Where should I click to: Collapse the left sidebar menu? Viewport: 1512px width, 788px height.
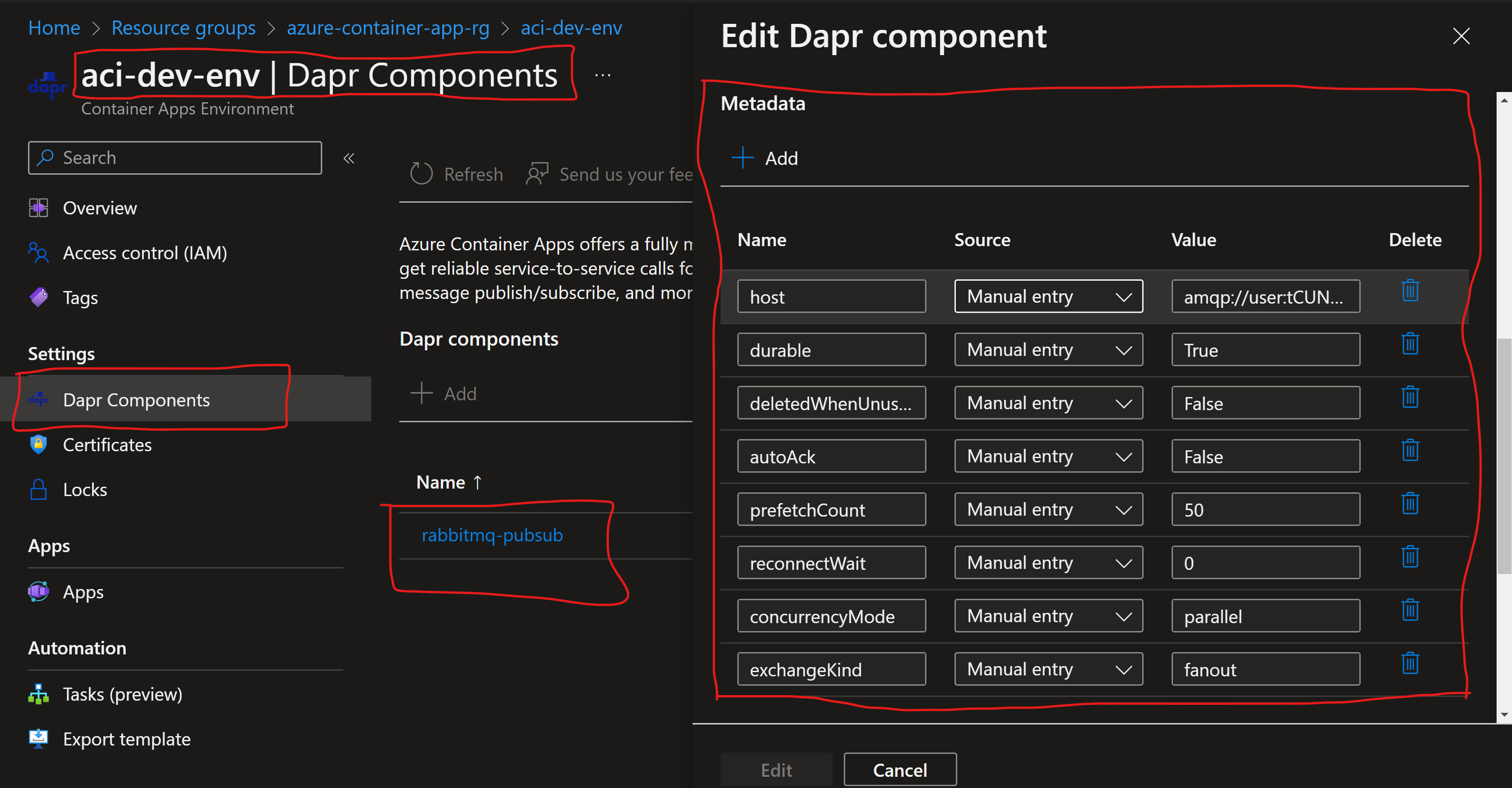point(349,158)
